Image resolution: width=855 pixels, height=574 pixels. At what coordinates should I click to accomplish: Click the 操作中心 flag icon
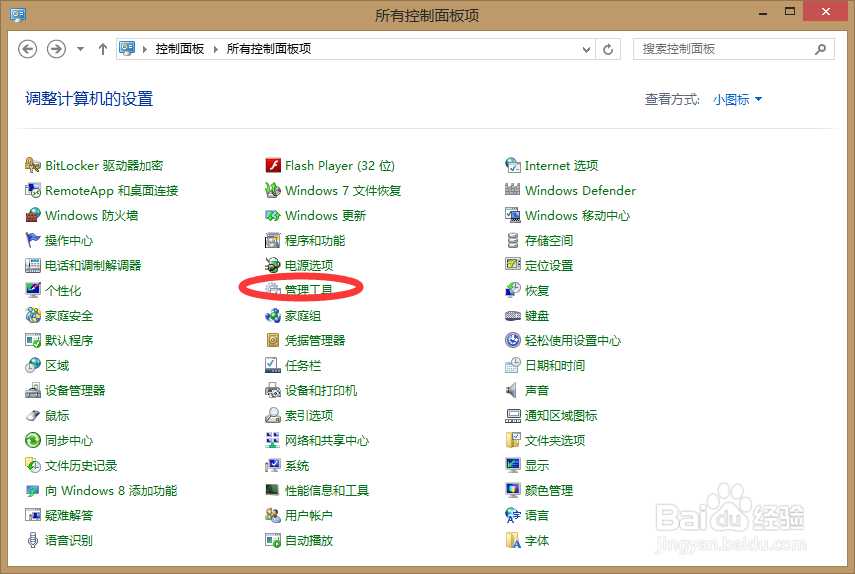(33, 240)
